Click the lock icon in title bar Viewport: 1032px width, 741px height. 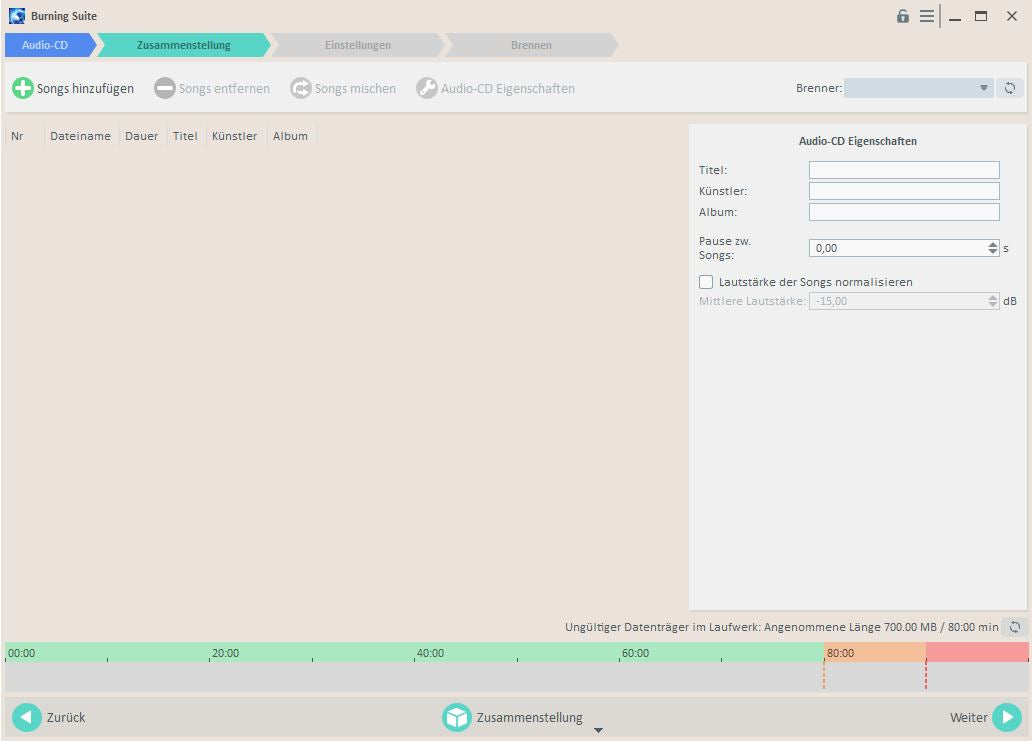903,16
